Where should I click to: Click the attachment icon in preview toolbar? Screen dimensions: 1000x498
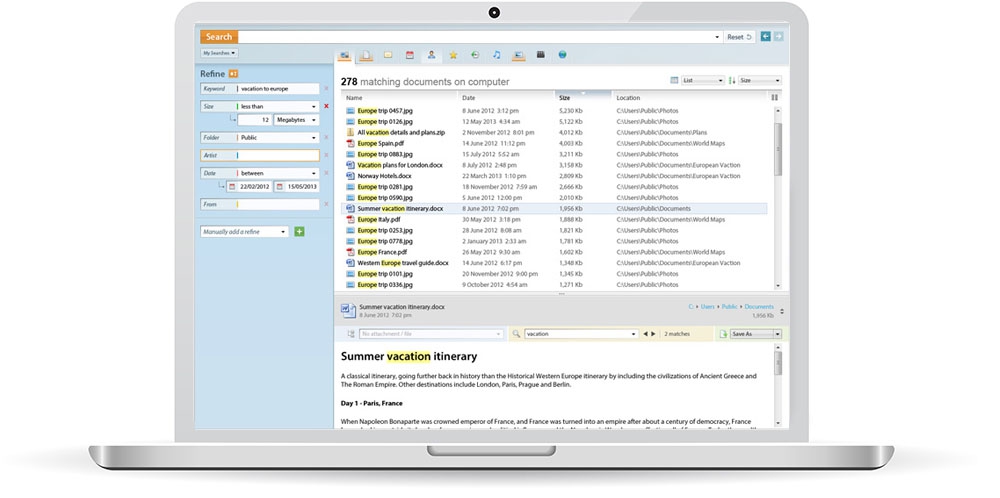pyautogui.click(x=351, y=333)
